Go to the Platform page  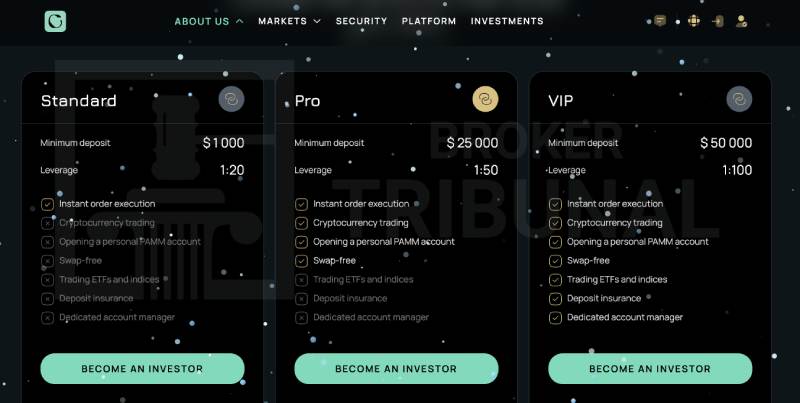tap(429, 21)
